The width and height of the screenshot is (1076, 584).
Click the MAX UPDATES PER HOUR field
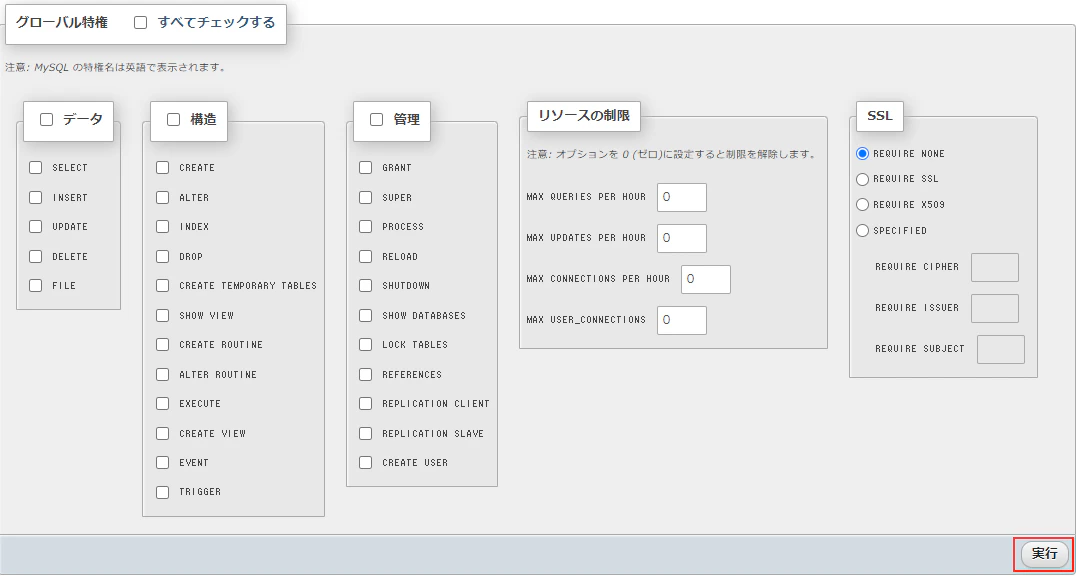coord(681,238)
